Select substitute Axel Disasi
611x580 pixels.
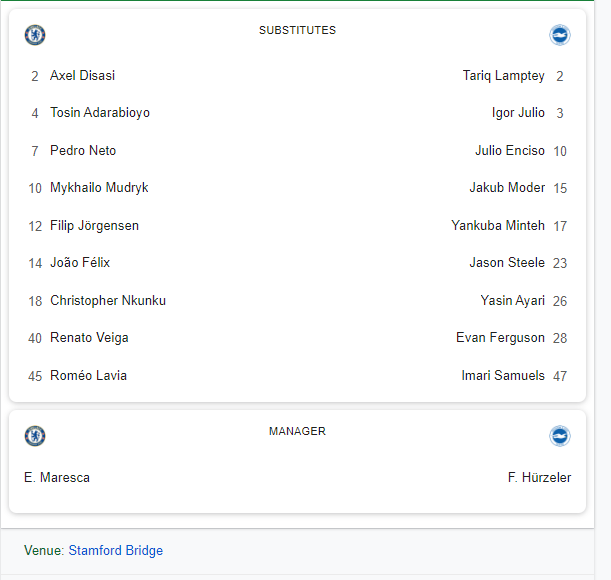82,76
